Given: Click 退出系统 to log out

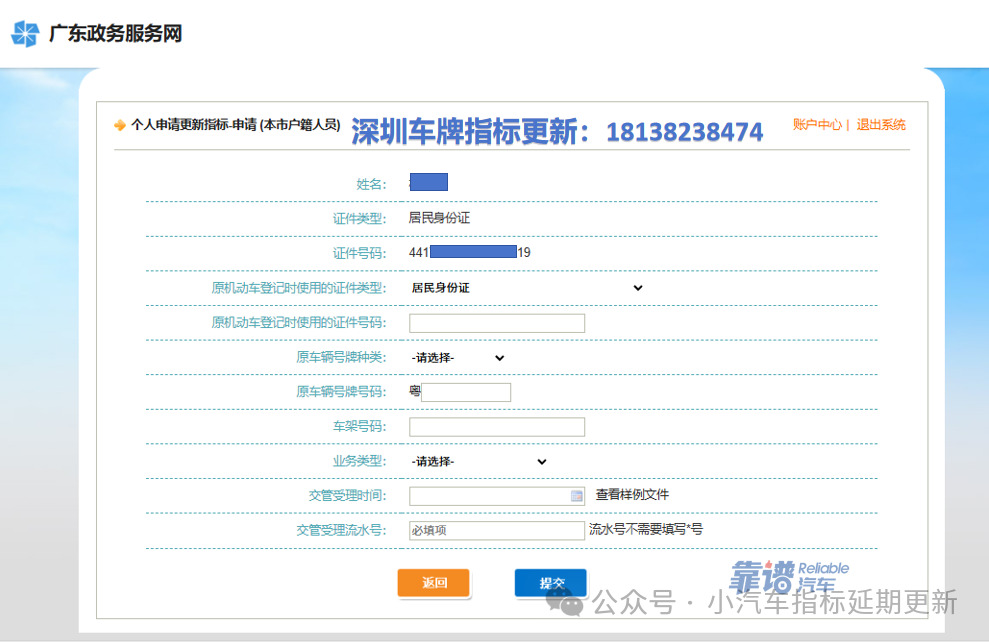Looking at the screenshot, I should click(881, 125).
